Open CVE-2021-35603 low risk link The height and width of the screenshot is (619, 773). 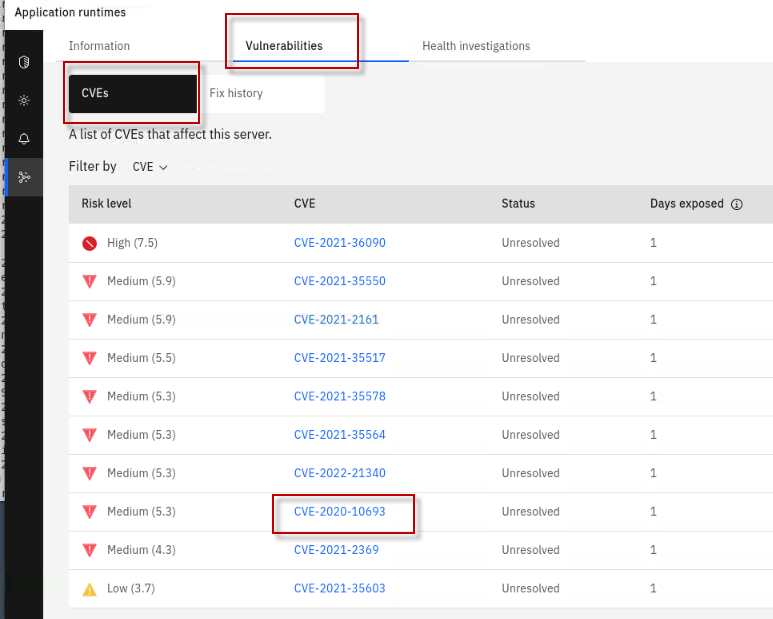[339, 588]
